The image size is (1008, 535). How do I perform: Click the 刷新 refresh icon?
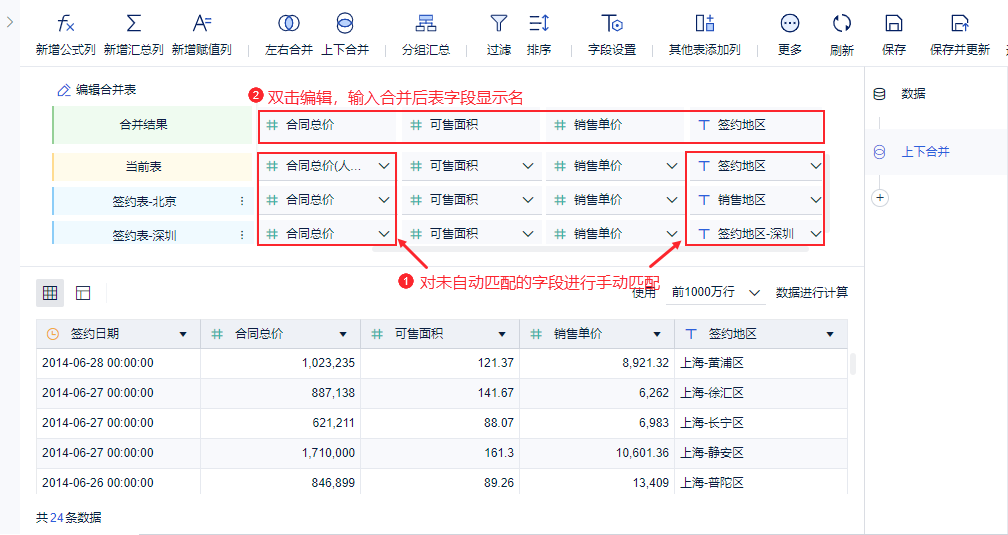[x=842, y=24]
